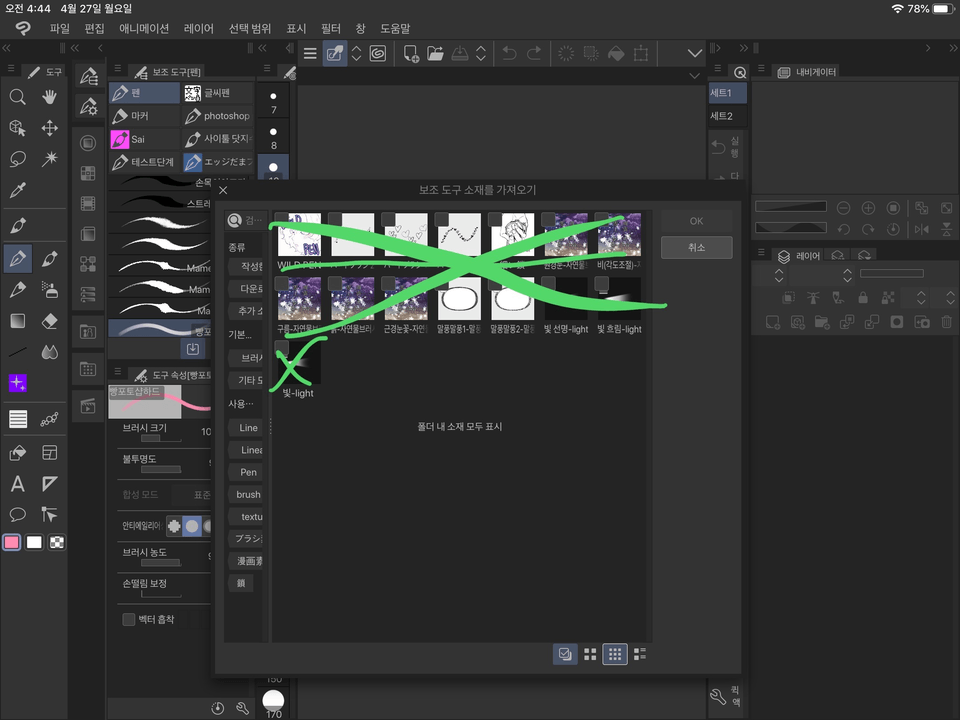Image resolution: width=960 pixels, height=720 pixels.
Task: Open hamburger menu in command bar
Action: click(310, 54)
